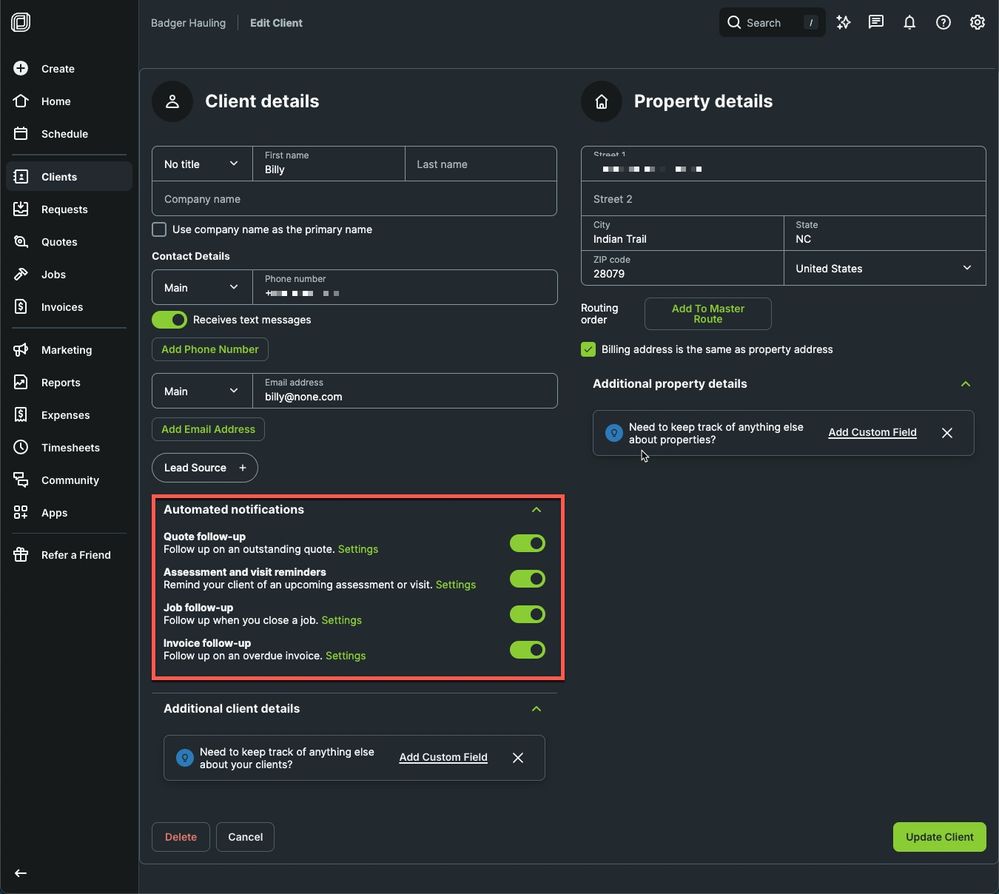Screen dimensions: 999x894
Task: Click the Create plus icon
Action: (21, 69)
